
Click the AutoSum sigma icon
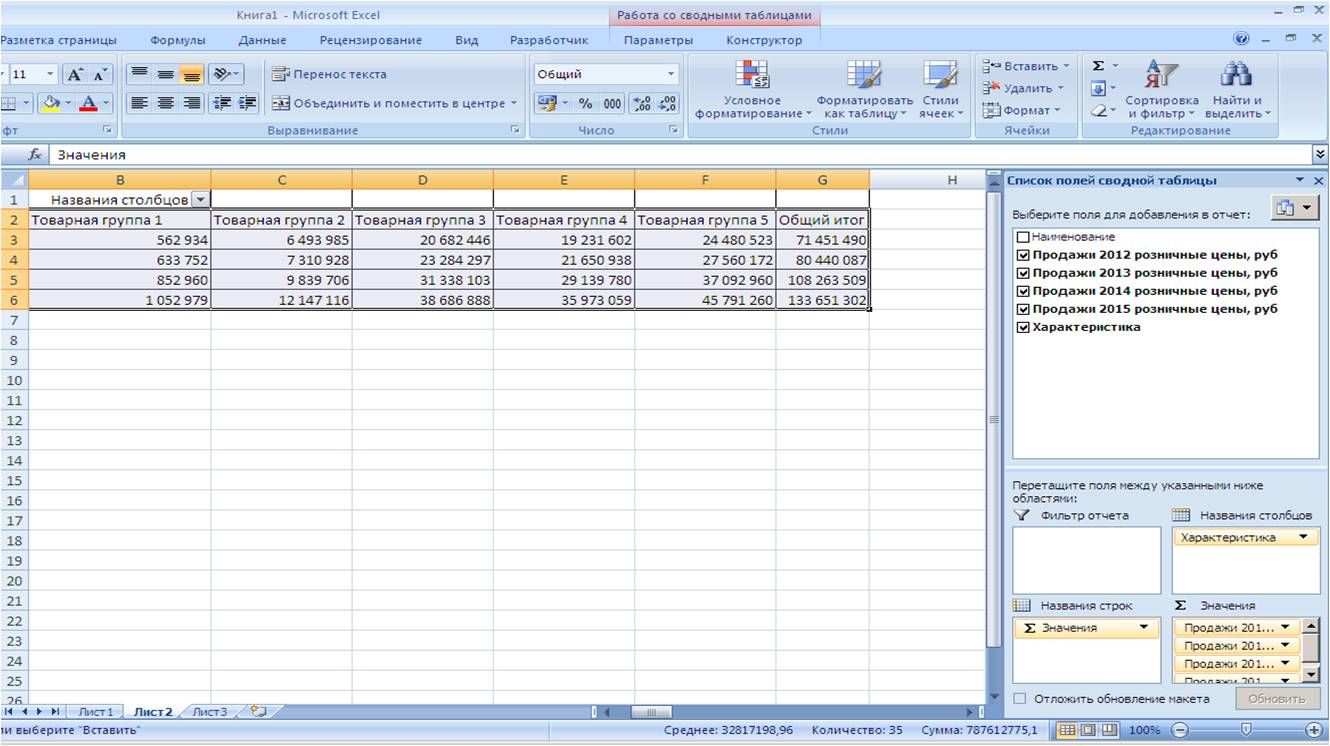[x=1098, y=66]
